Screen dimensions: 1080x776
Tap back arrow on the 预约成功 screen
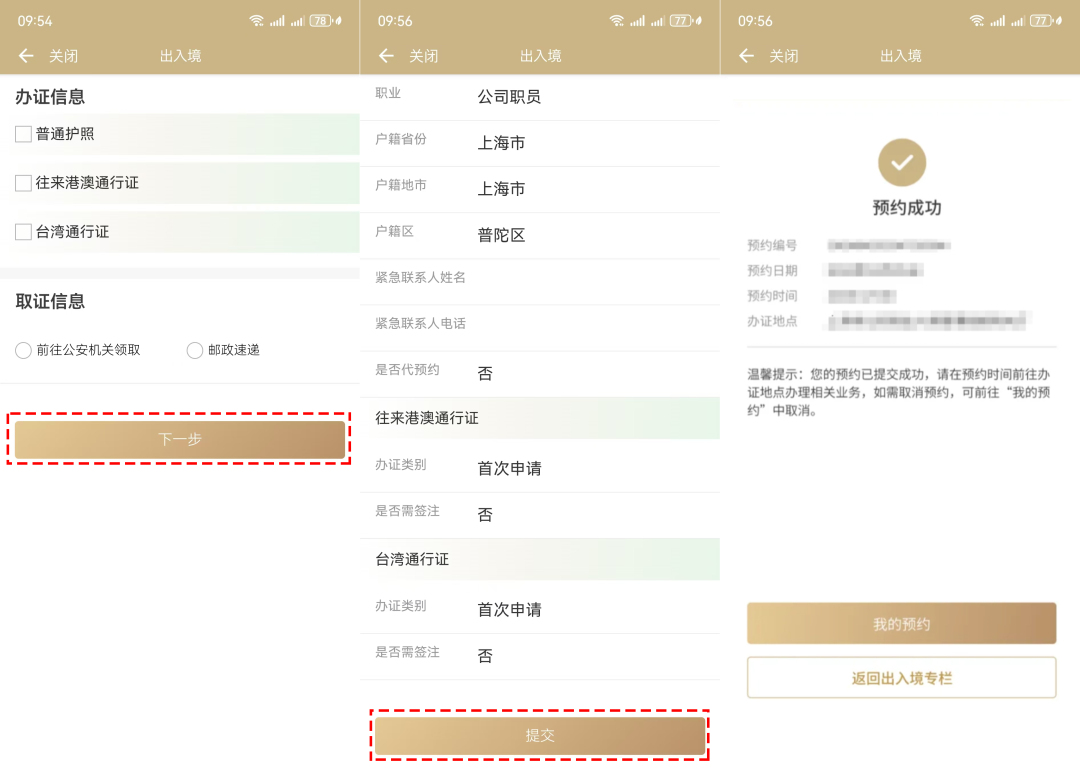[x=746, y=56]
